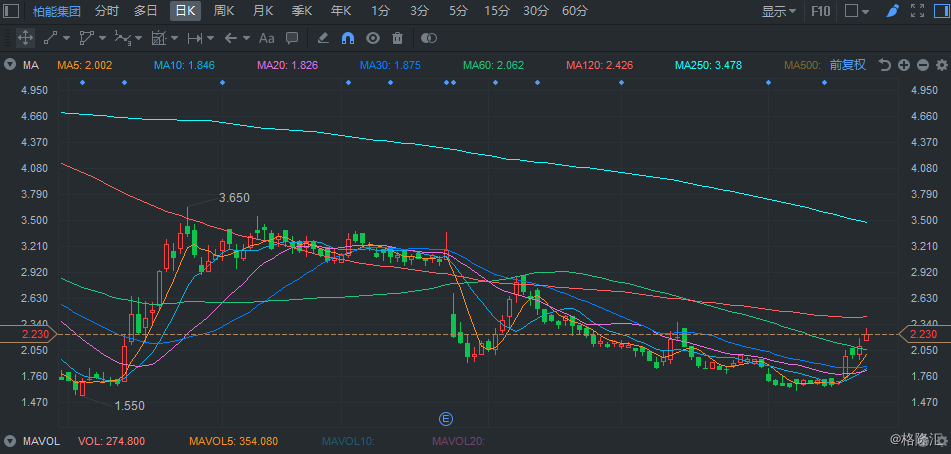Click the trash icon to delete drawings
The width and height of the screenshot is (951, 454).
[x=397, y=38]
